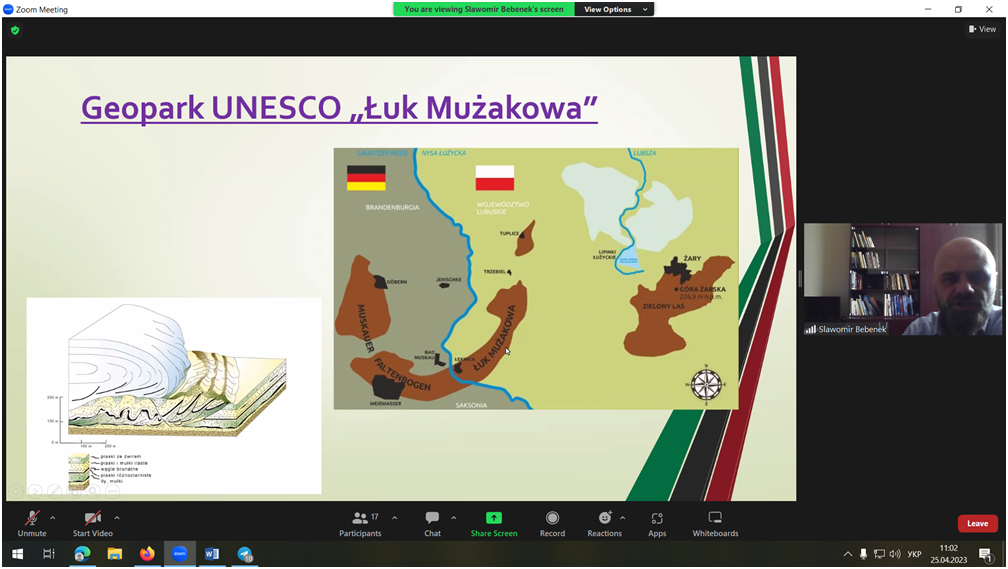Click the green encryption shield icon

click(15, 31)
